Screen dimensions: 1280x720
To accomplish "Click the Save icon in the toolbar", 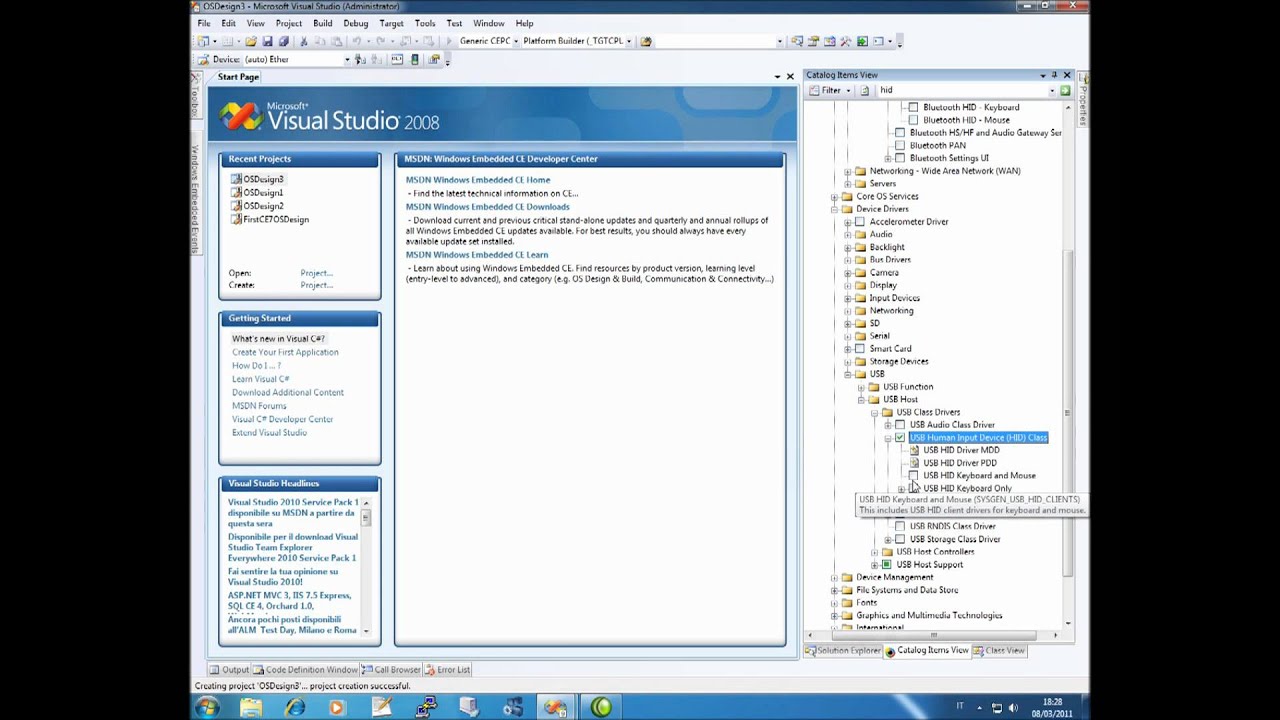I will tap(267, 41).
